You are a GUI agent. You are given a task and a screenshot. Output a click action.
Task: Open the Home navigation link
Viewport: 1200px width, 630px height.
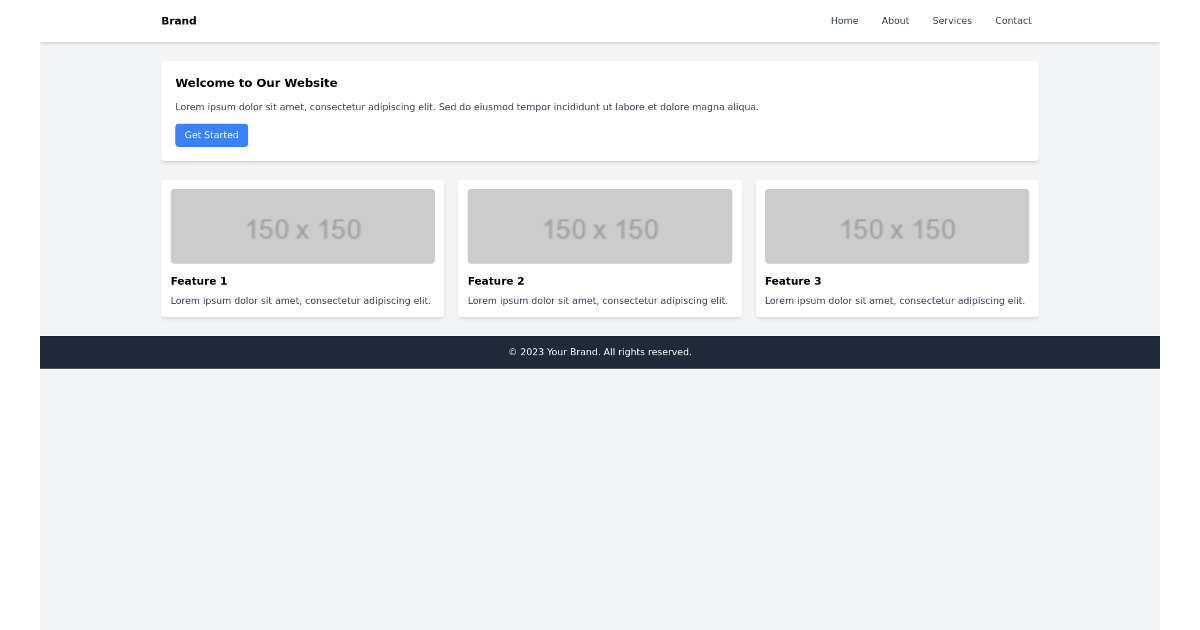[844, 20]
